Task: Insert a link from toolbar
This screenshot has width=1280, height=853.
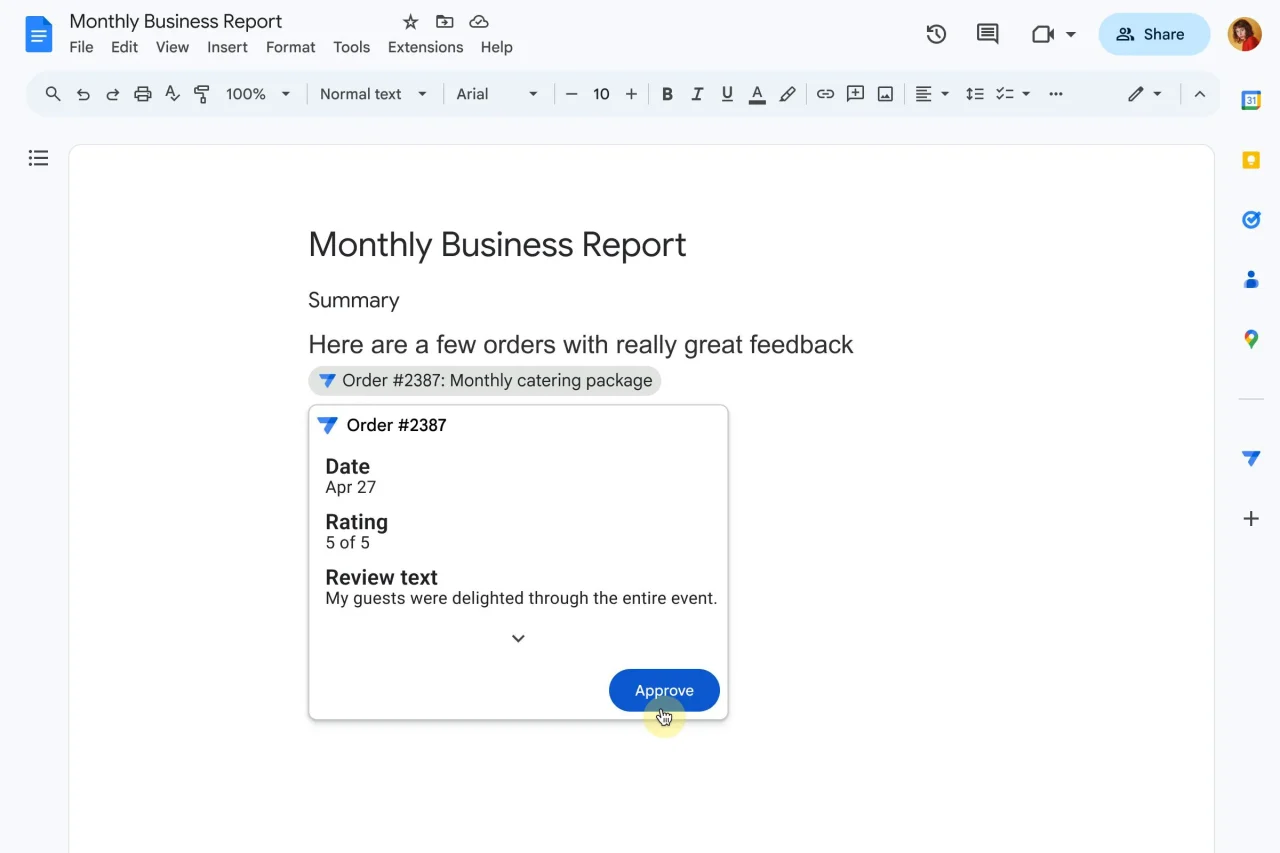Action: 825,94
